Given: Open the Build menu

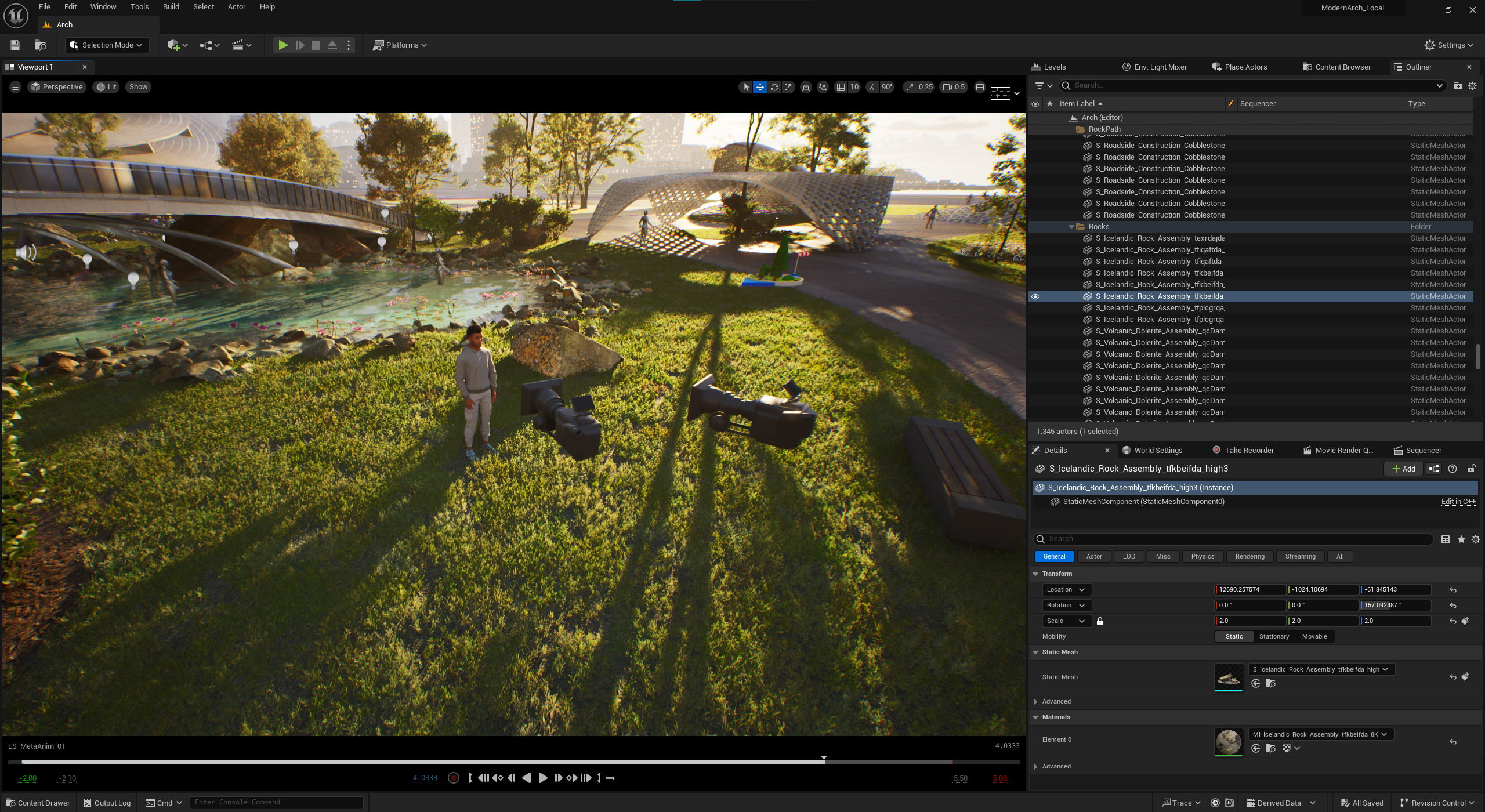Looking at the screenshot, I should pyautogui.click(x=171, y=7).
